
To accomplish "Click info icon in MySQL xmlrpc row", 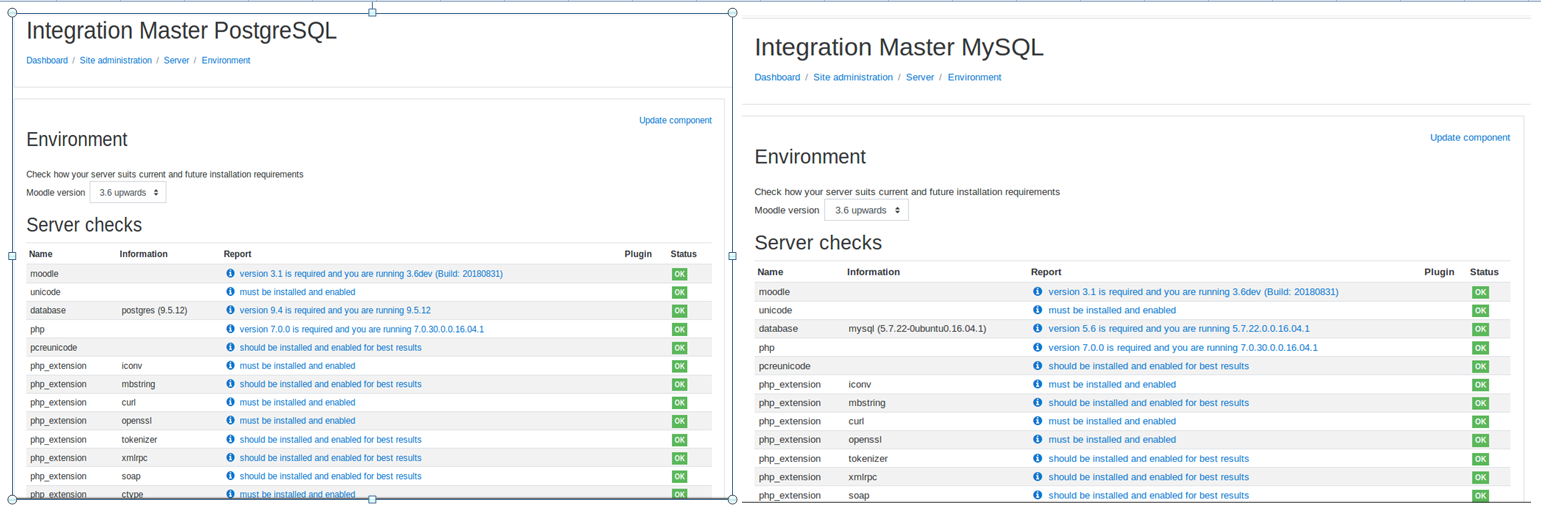I will coord(1038,477).
